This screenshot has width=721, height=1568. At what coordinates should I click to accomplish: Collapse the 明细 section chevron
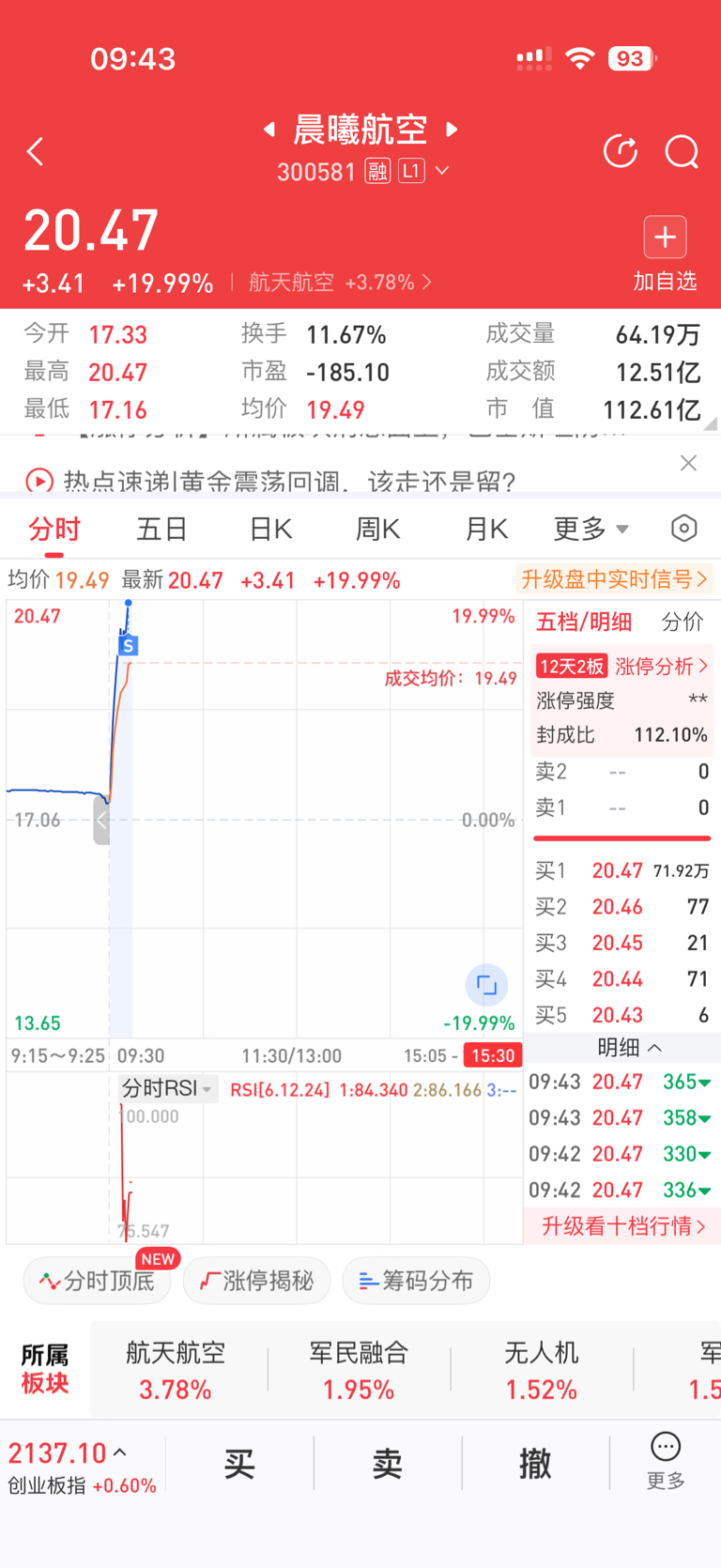[655, 1047]
